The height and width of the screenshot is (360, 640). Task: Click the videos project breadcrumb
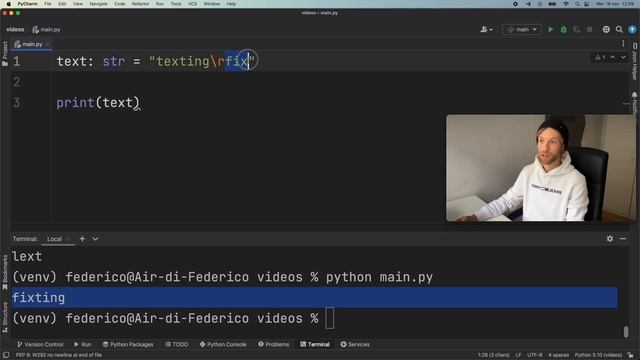pos(15,29)
